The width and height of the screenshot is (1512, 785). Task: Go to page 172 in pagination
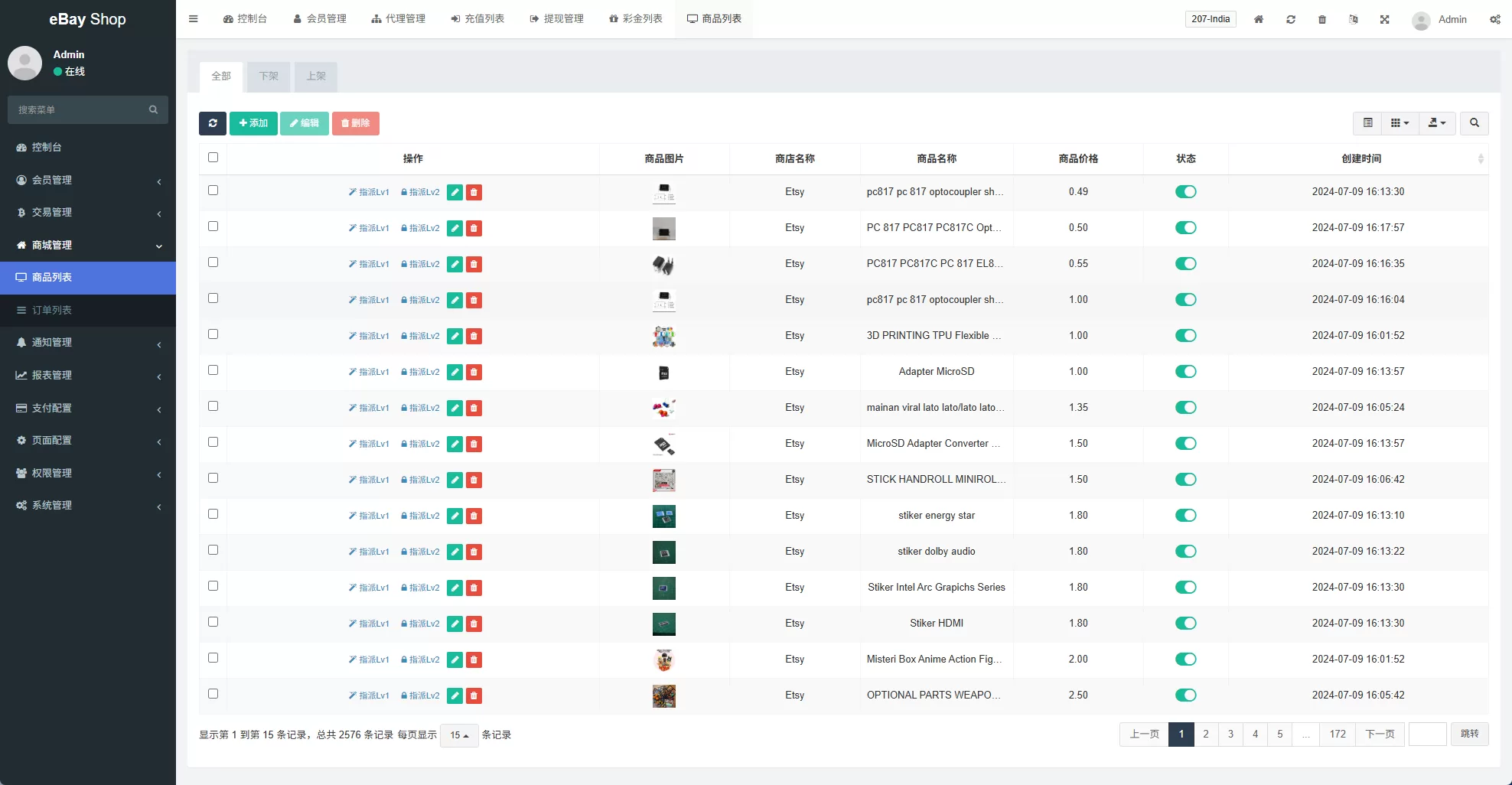click(1337, 734)
